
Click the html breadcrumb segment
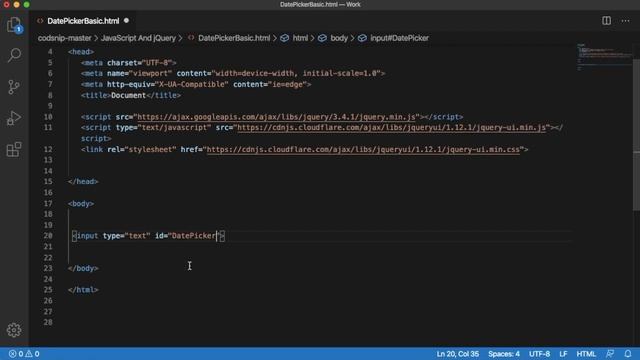[x=300, y=38]
